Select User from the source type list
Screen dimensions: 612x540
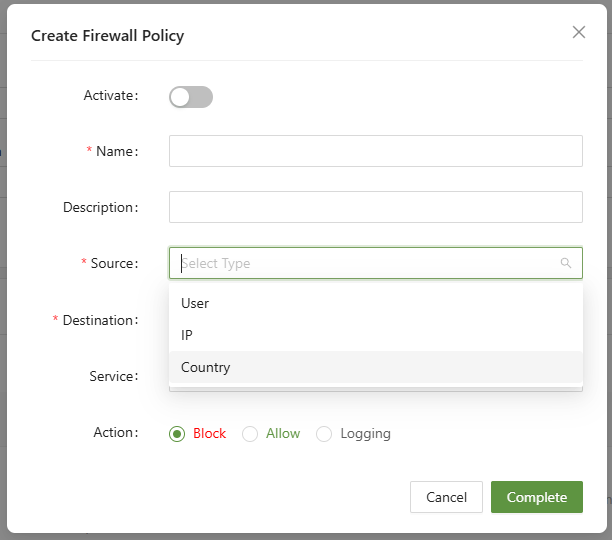pyautogui.click(x=195, y=303)
